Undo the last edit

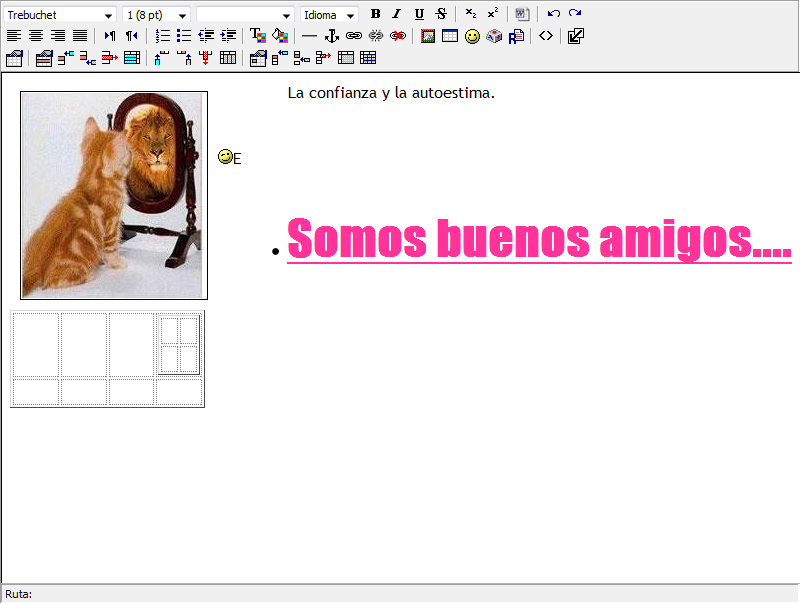(553, 14)
